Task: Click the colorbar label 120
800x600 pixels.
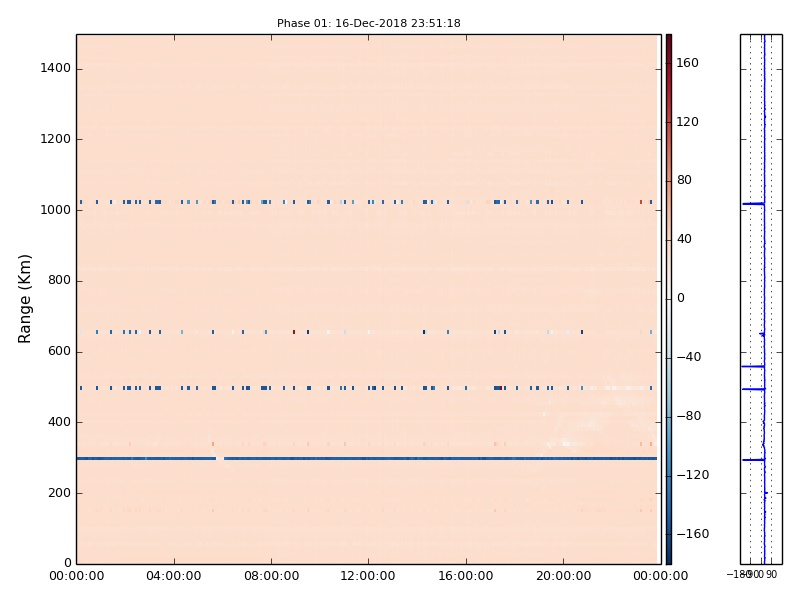Action: [687, 122]
